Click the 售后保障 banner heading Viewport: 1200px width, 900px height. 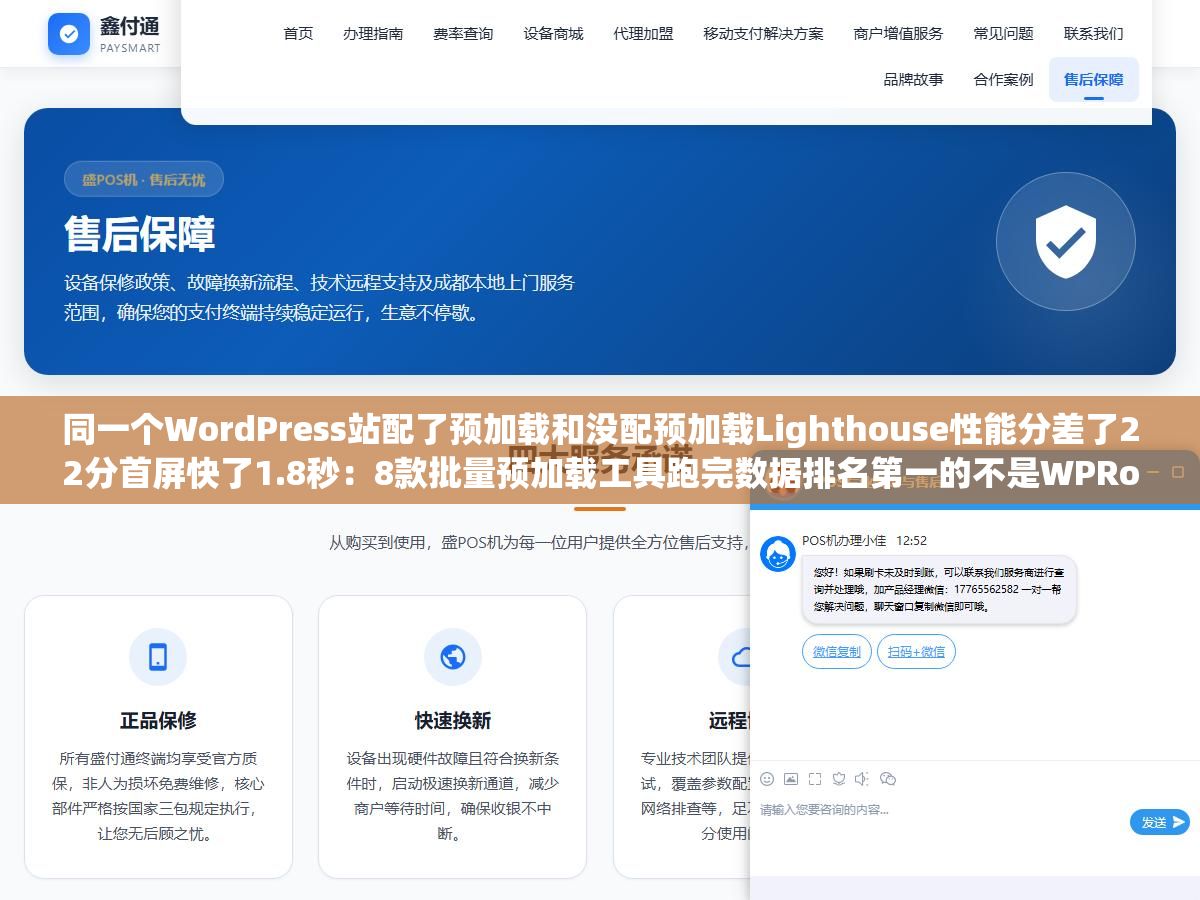tap(139, 234)
